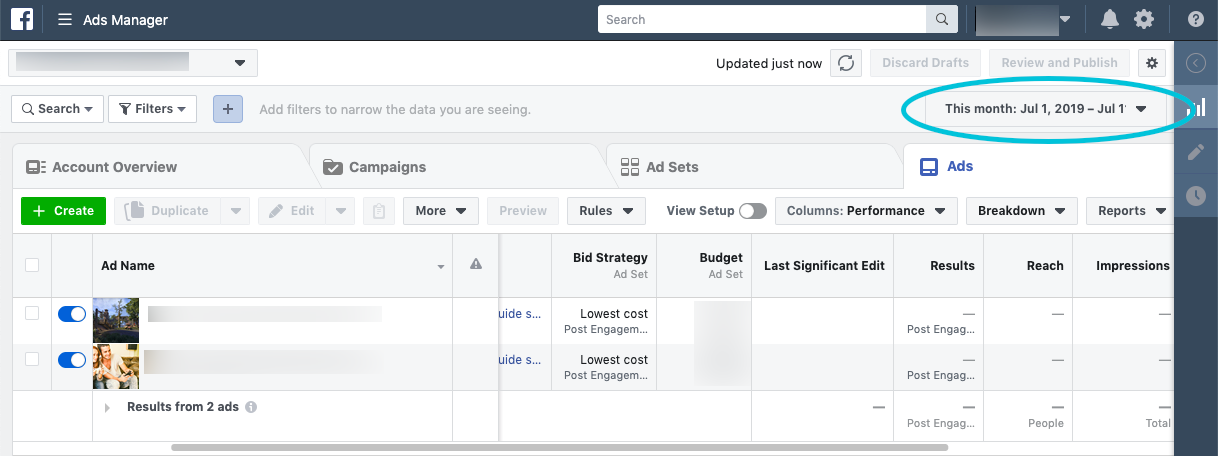The image size is (1218, 456).
Task: Open the Breakdown menu button
Action: (x=1021, y=211)
